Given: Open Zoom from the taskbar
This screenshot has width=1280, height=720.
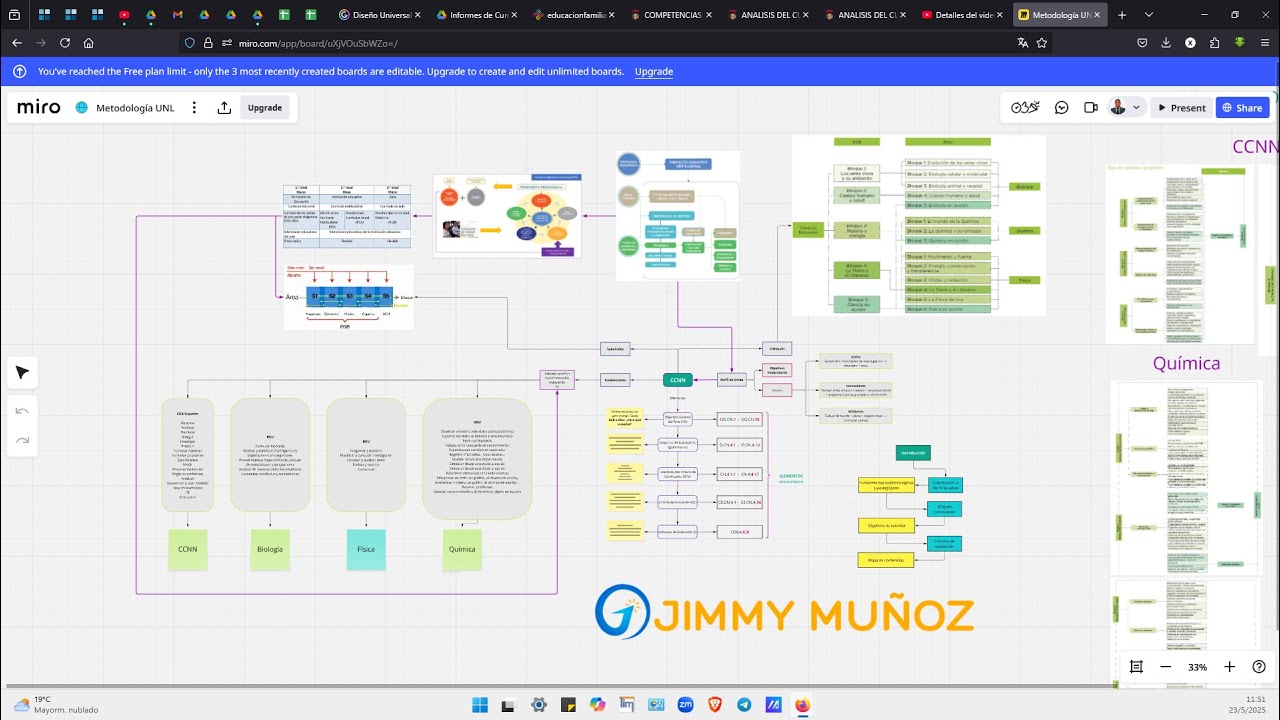Looking at the screenshot, I should [x=686, y=705].
